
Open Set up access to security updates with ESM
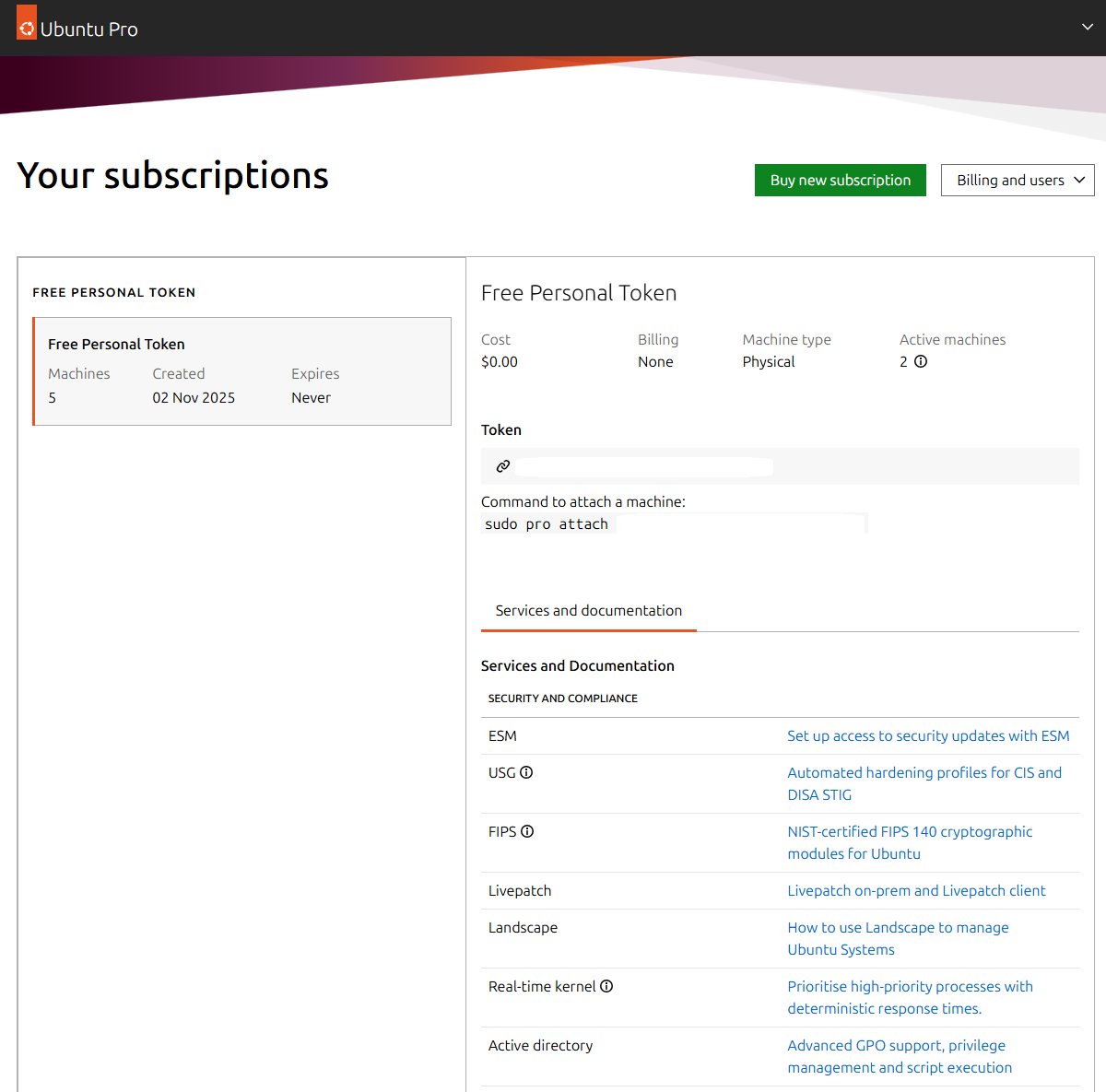[x=928, y=735]
